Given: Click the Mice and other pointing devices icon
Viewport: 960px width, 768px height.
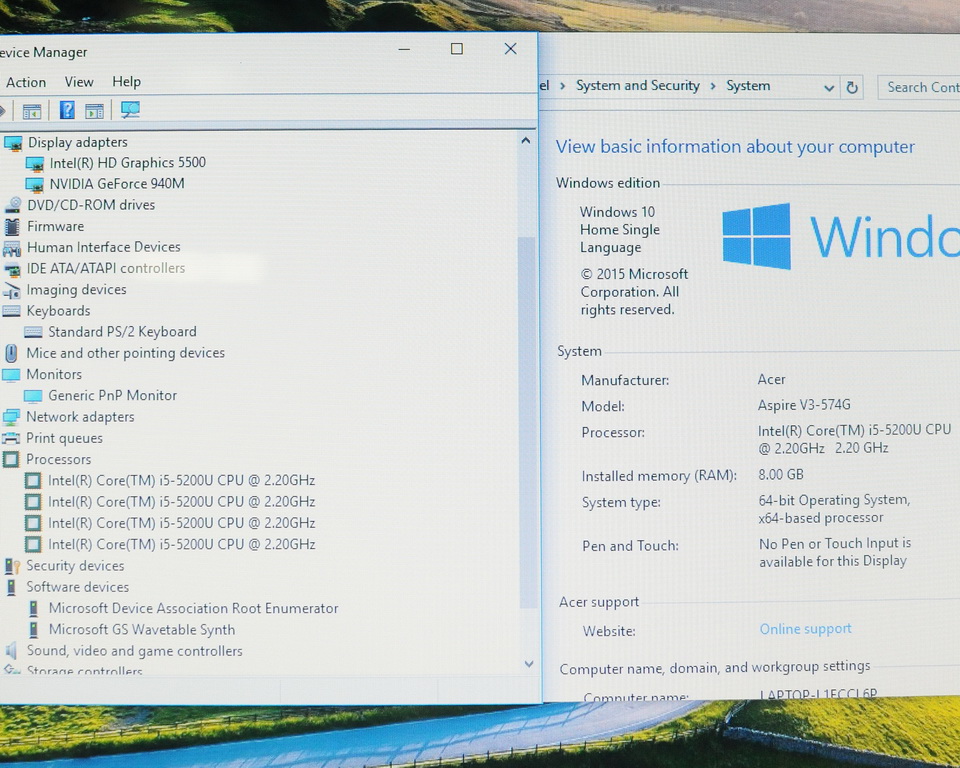Looking at the screenshot, I should (x=11, y=353).
